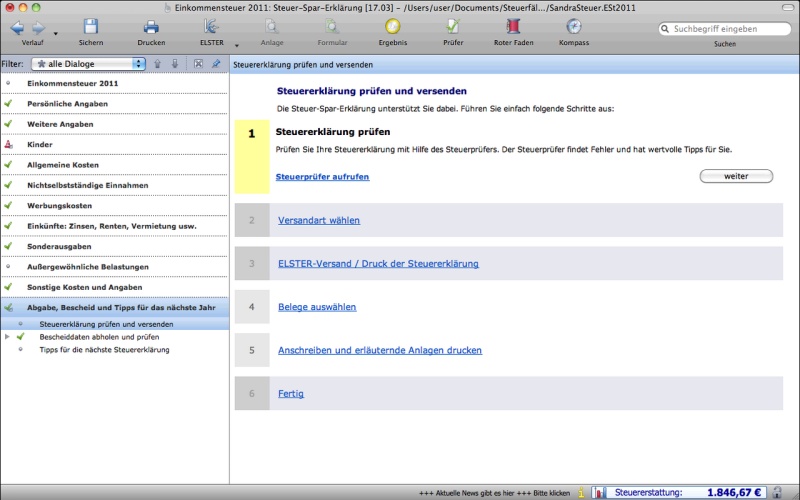This screenshot has height=500, width=800.
Task: Click the collapse-all tree icon beside filter
Action: click(198, 64)
